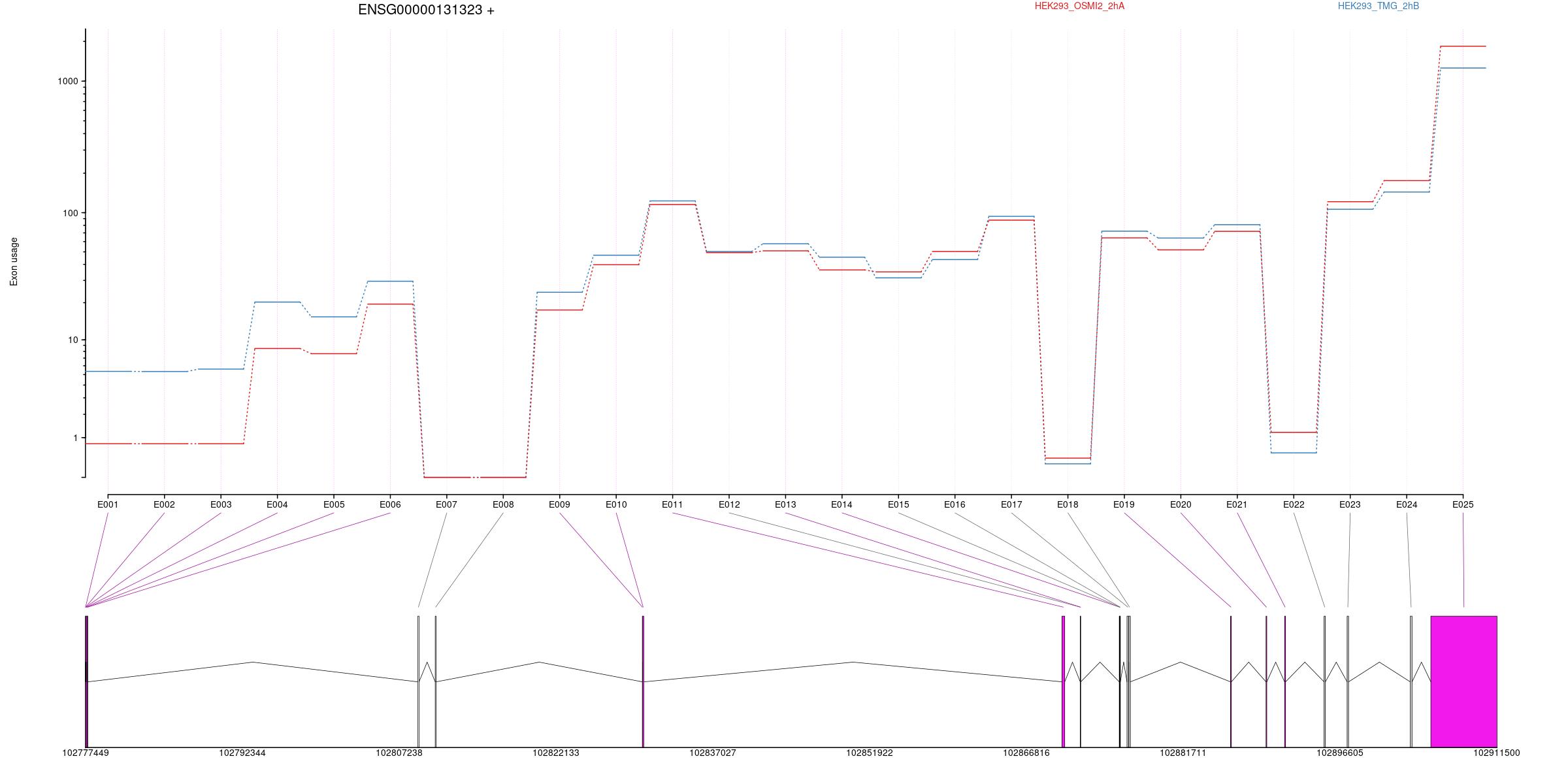The height and width of the screenshot is (784, 1568).
Task: Click exon label E018
Action: click(1068, 504)
